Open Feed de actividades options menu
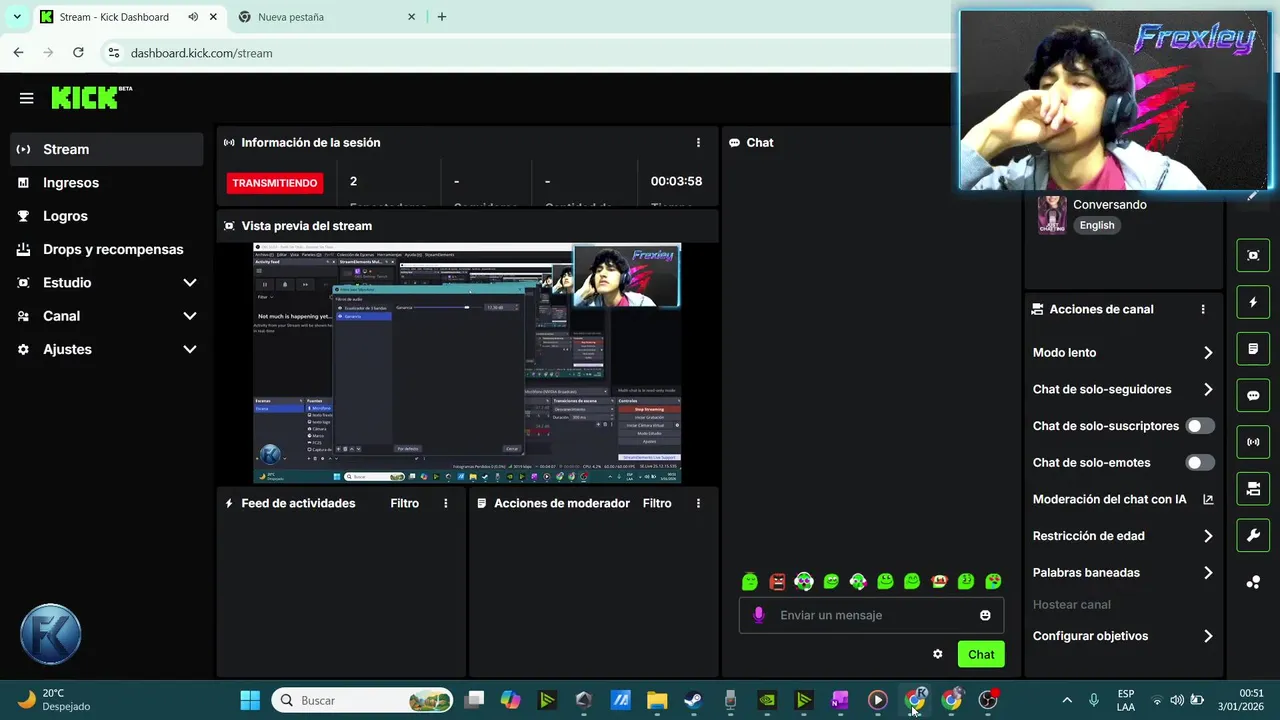Screen dimensions: 1280x720 coord(446,503)
